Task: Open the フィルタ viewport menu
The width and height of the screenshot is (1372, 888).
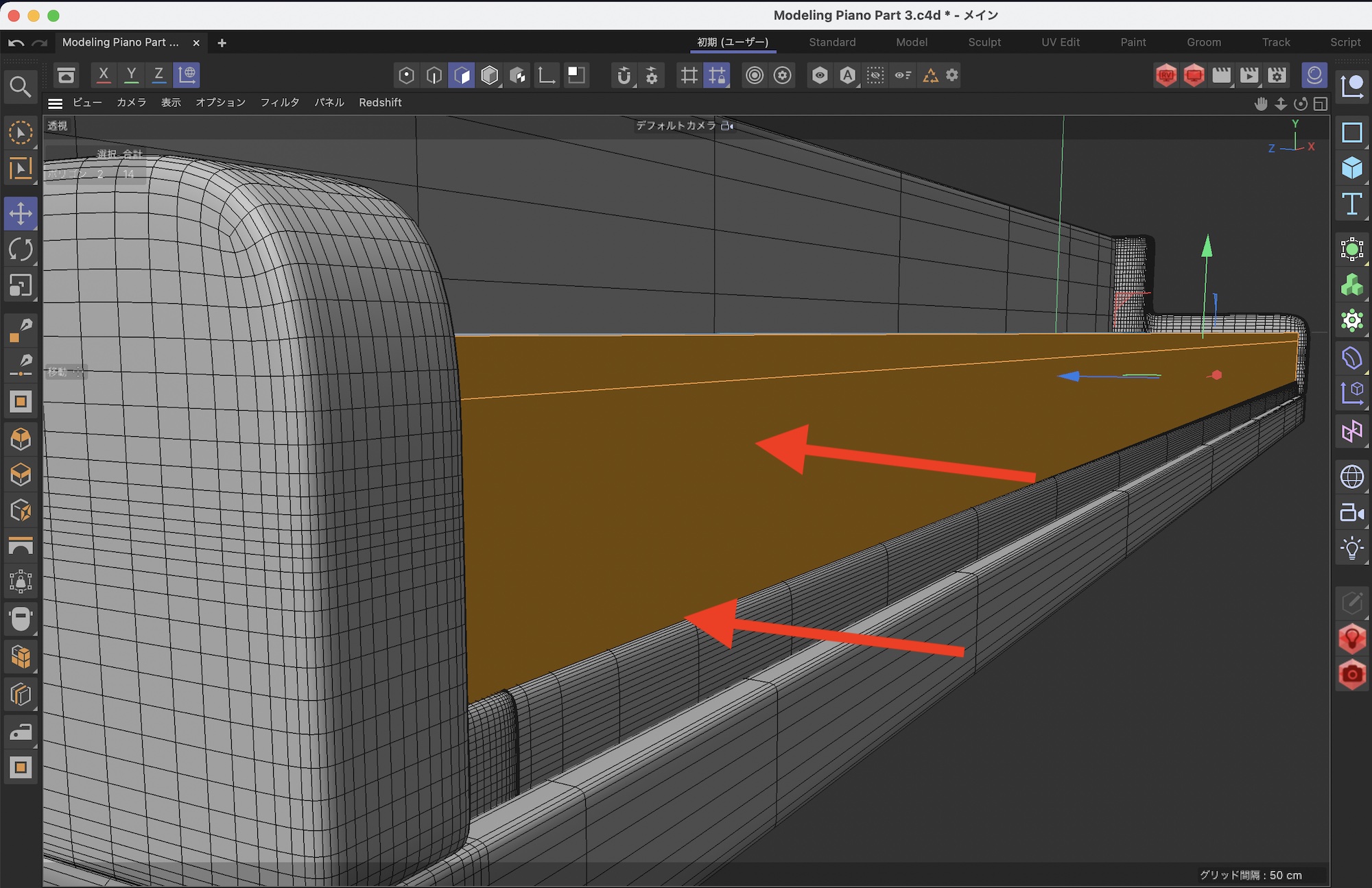Action: click(279, 102)
